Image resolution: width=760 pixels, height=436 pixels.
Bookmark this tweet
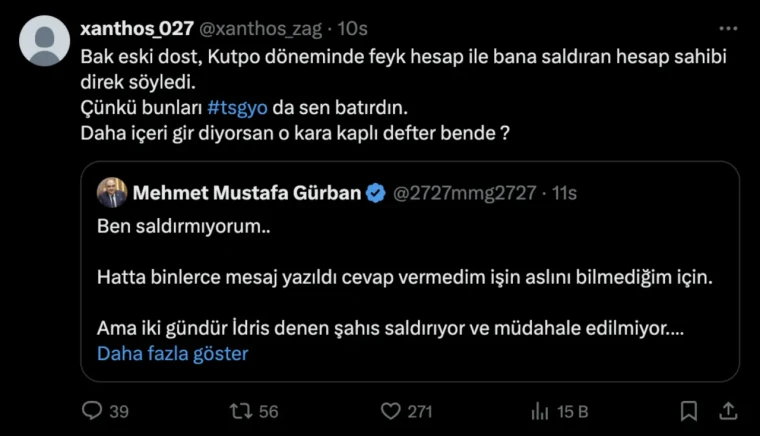coord(689,411)
